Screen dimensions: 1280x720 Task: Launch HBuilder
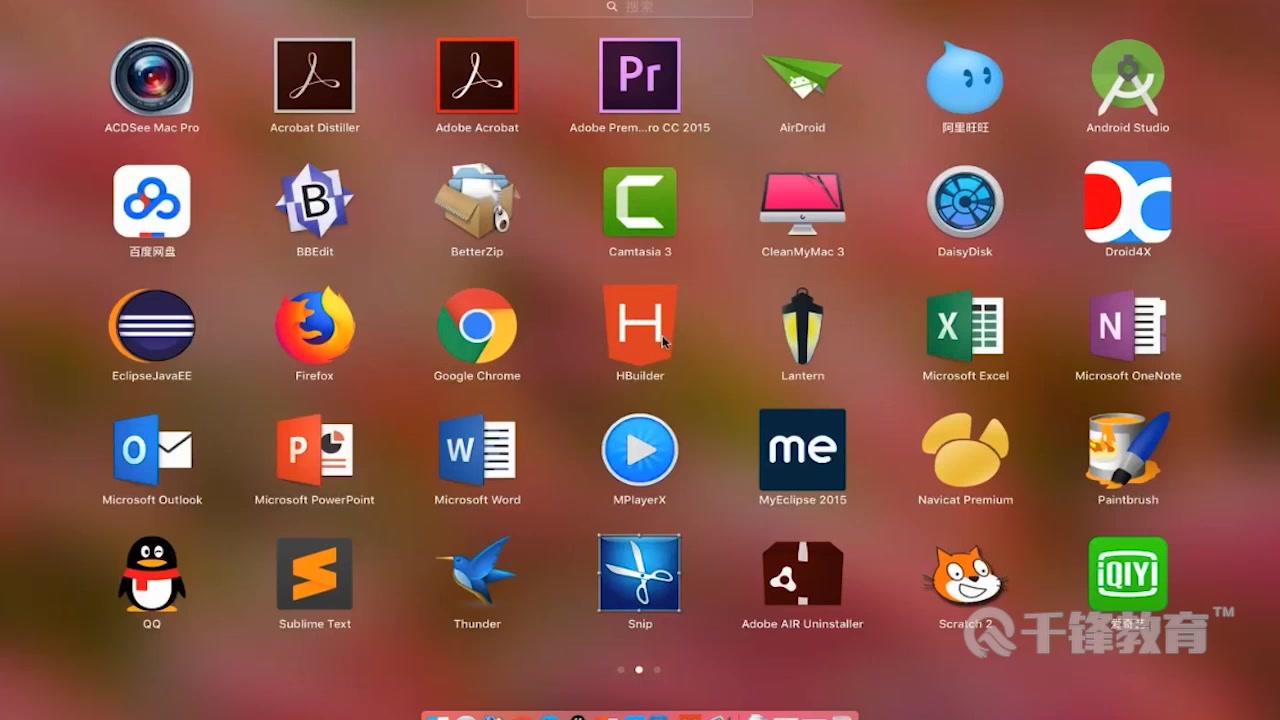pyautogui.click(x=640, y=325)
